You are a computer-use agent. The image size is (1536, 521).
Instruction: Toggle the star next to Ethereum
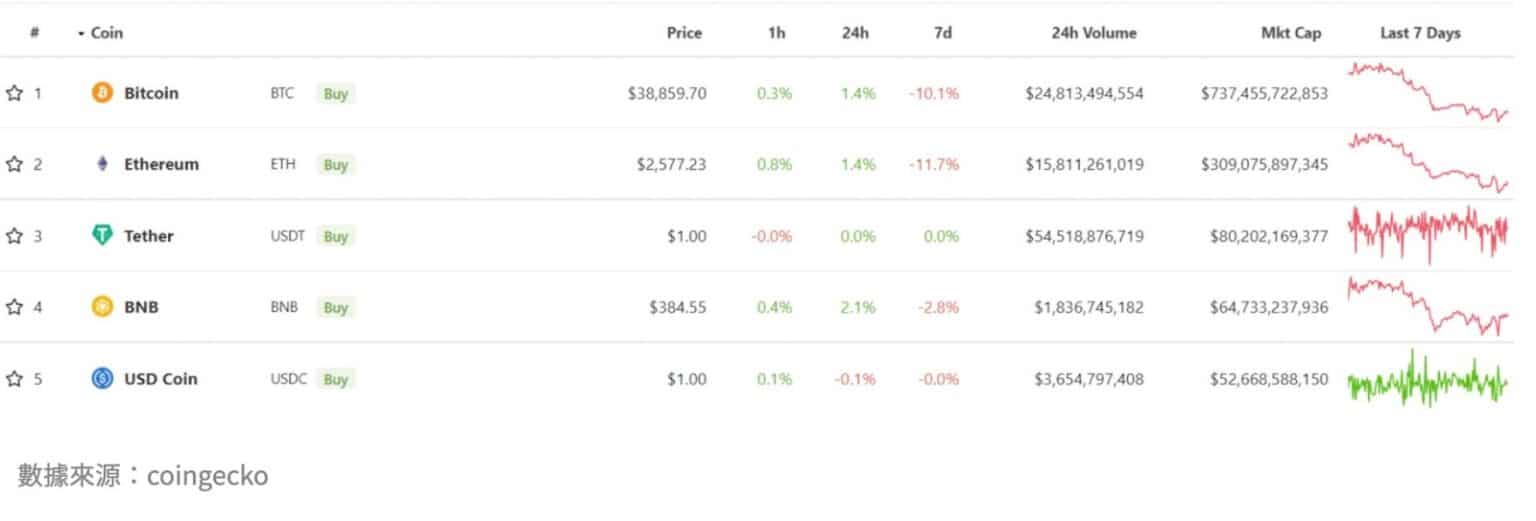14,164
